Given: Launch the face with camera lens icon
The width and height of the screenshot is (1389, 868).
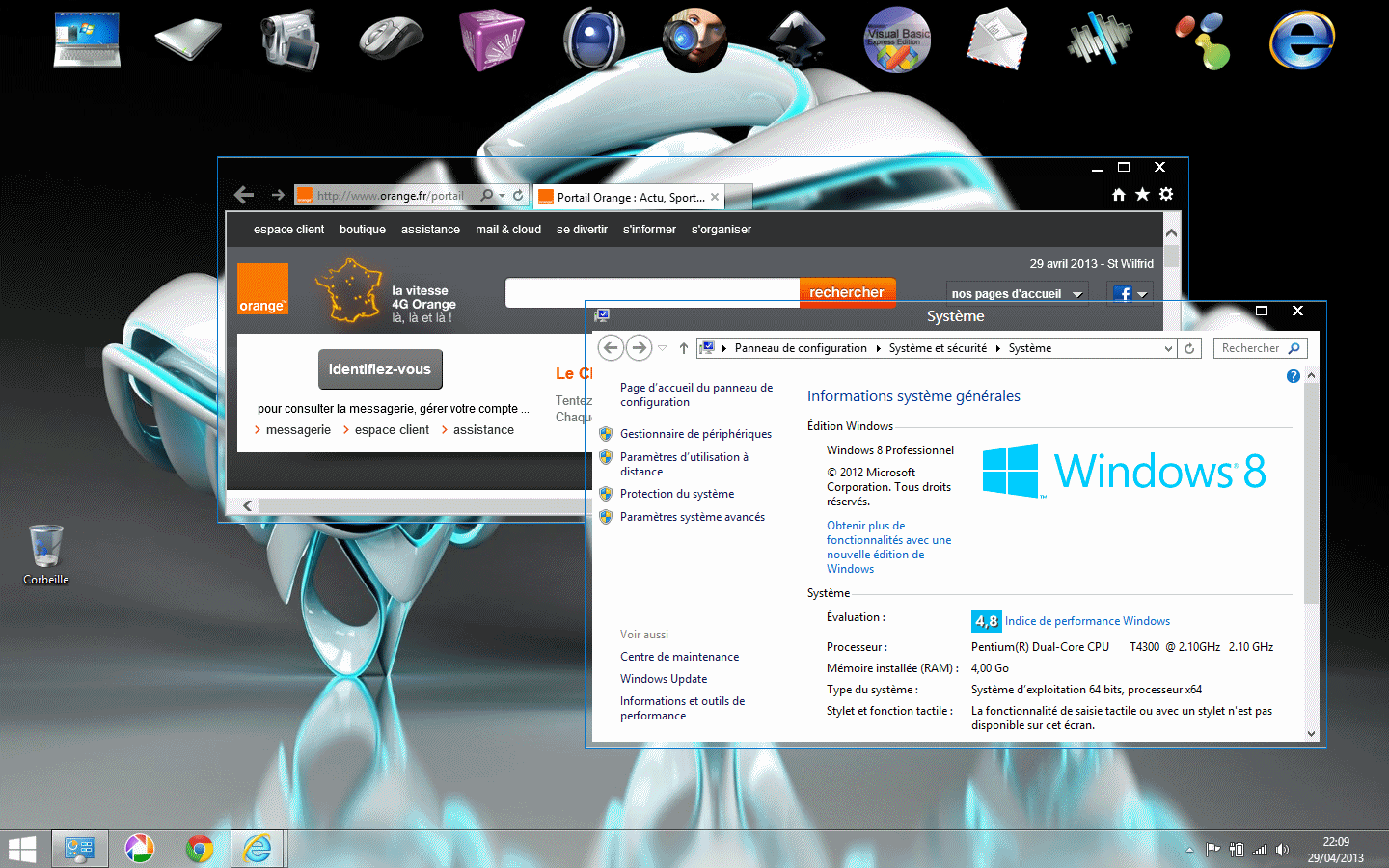Looking at the screenshot, I should pos(694,40).
